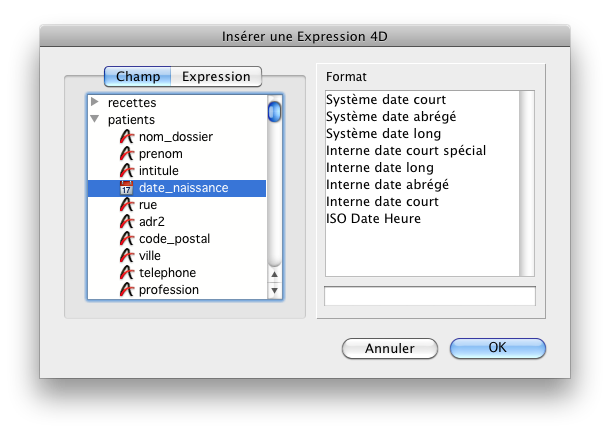
Task: Click the alpha icon beside prenom
Action: 126,154
